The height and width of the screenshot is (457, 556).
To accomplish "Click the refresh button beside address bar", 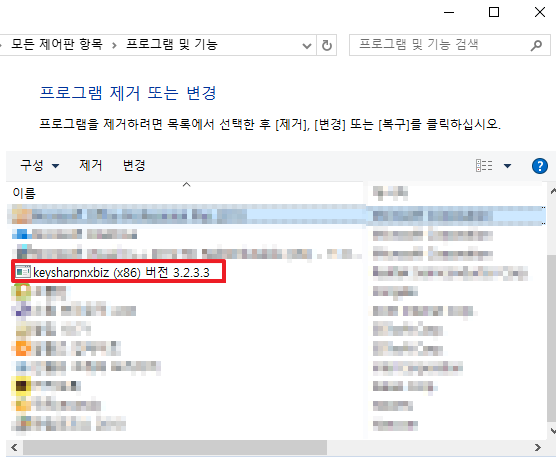I will coord(327,45).
